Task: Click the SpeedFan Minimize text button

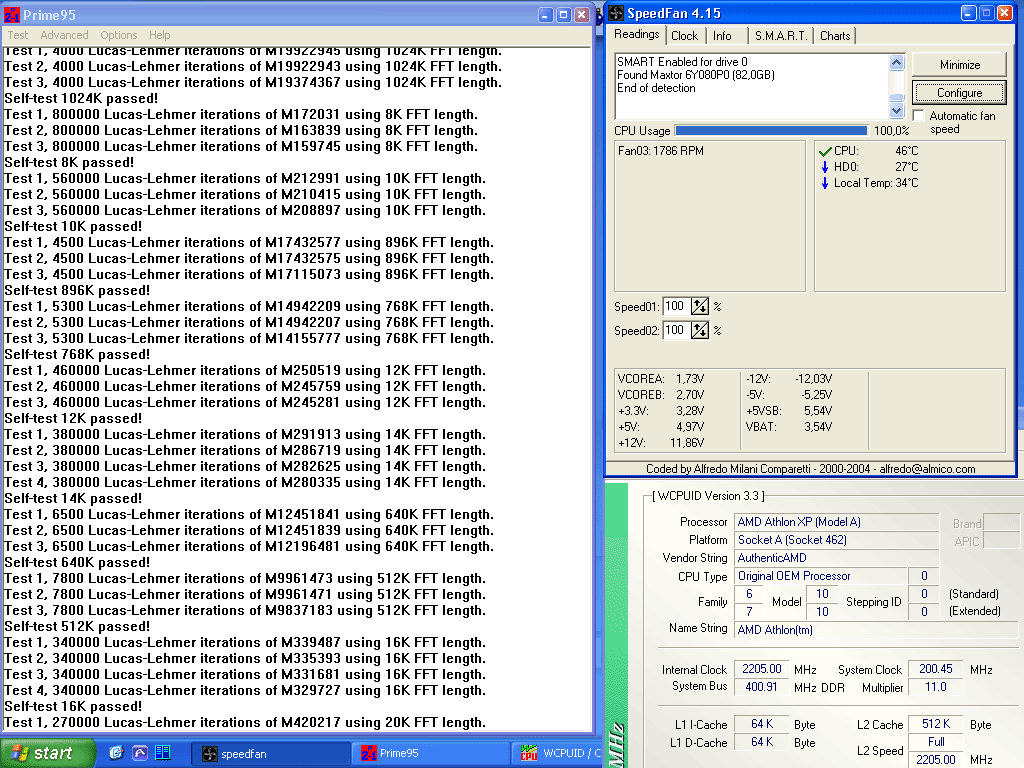Action: click(959, 65)
